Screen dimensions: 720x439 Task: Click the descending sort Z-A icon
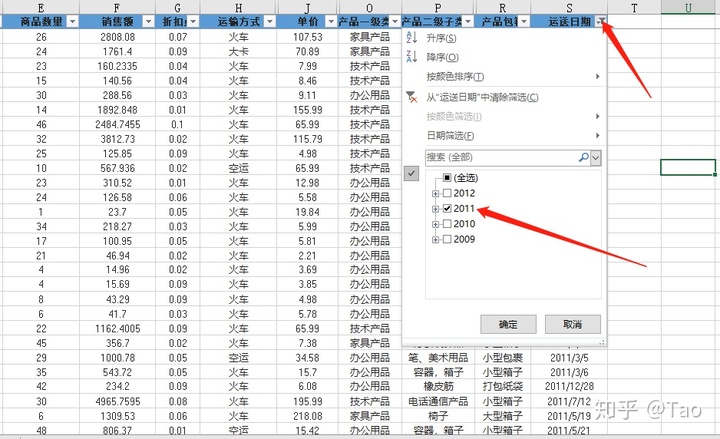point(411,57)
